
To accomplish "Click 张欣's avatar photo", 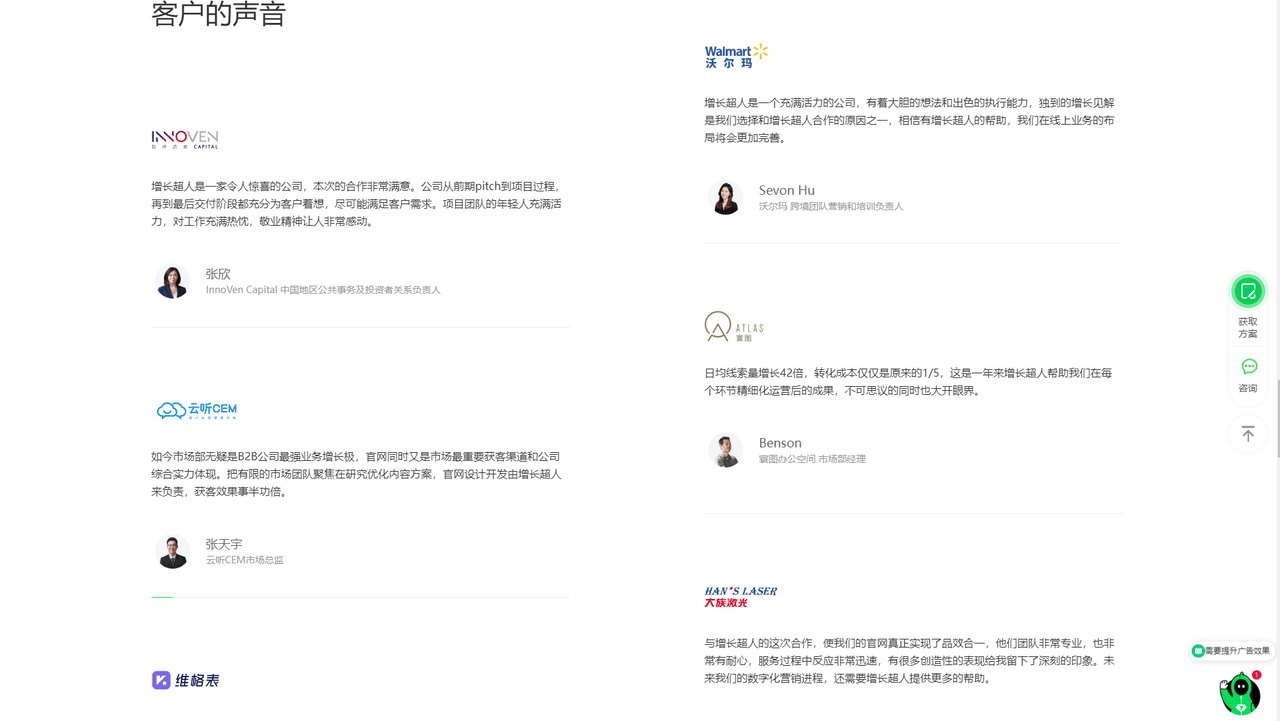I will (172, 281).
